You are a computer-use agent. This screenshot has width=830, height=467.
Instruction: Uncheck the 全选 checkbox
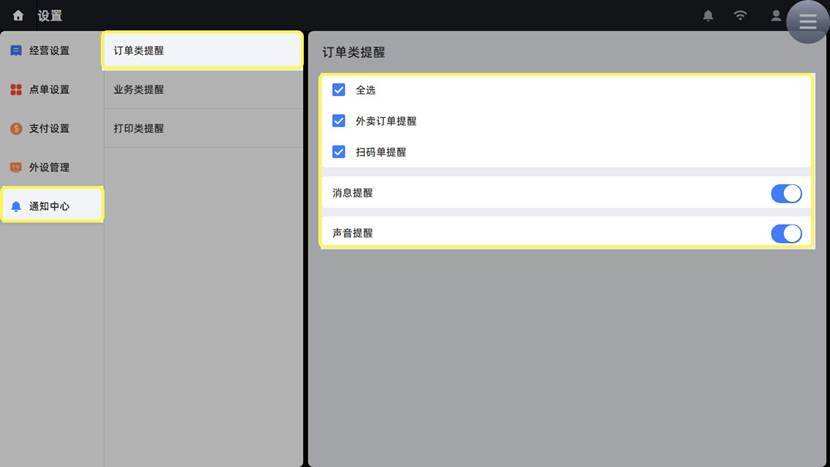click(338, 89)
